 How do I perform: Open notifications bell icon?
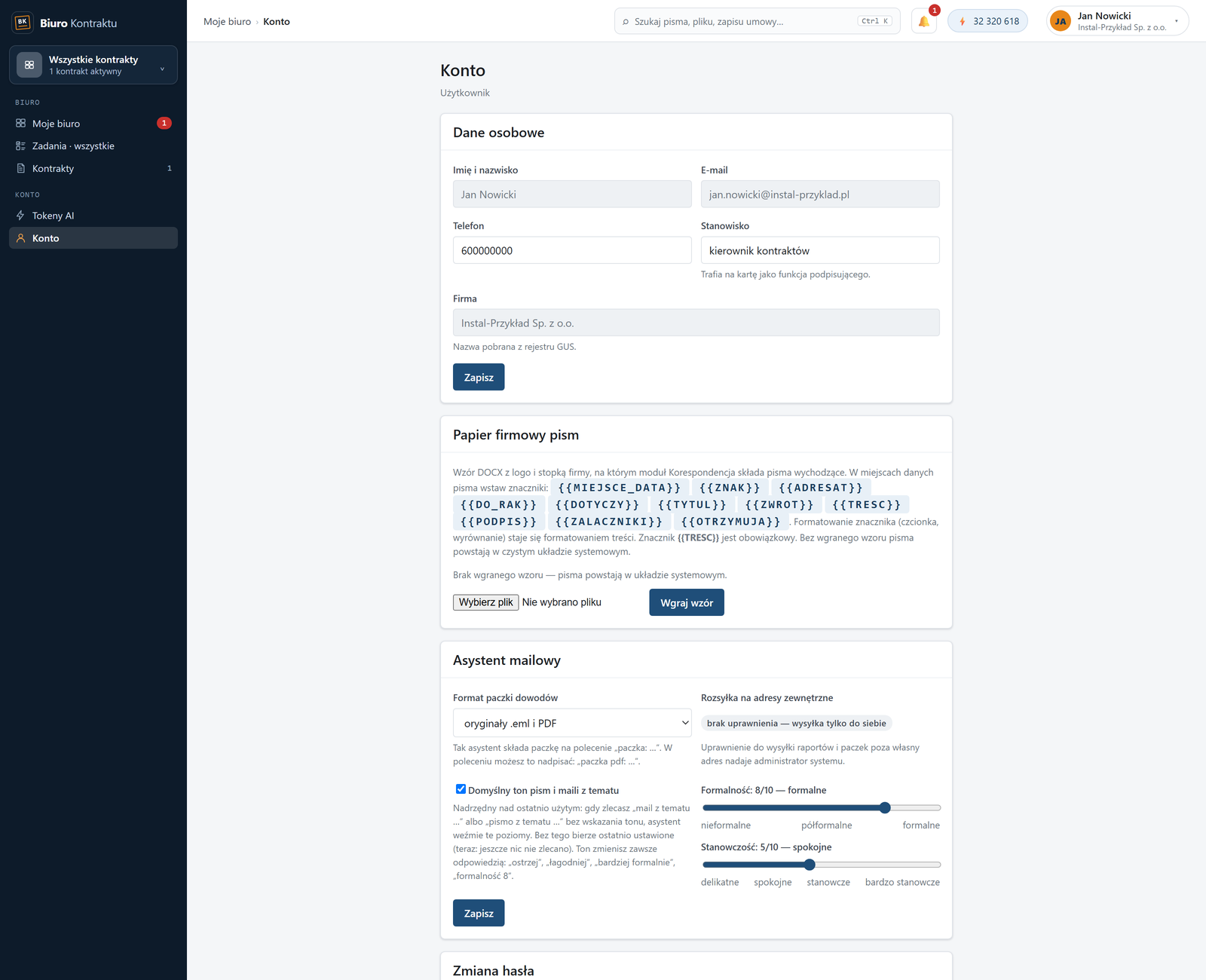924,21
